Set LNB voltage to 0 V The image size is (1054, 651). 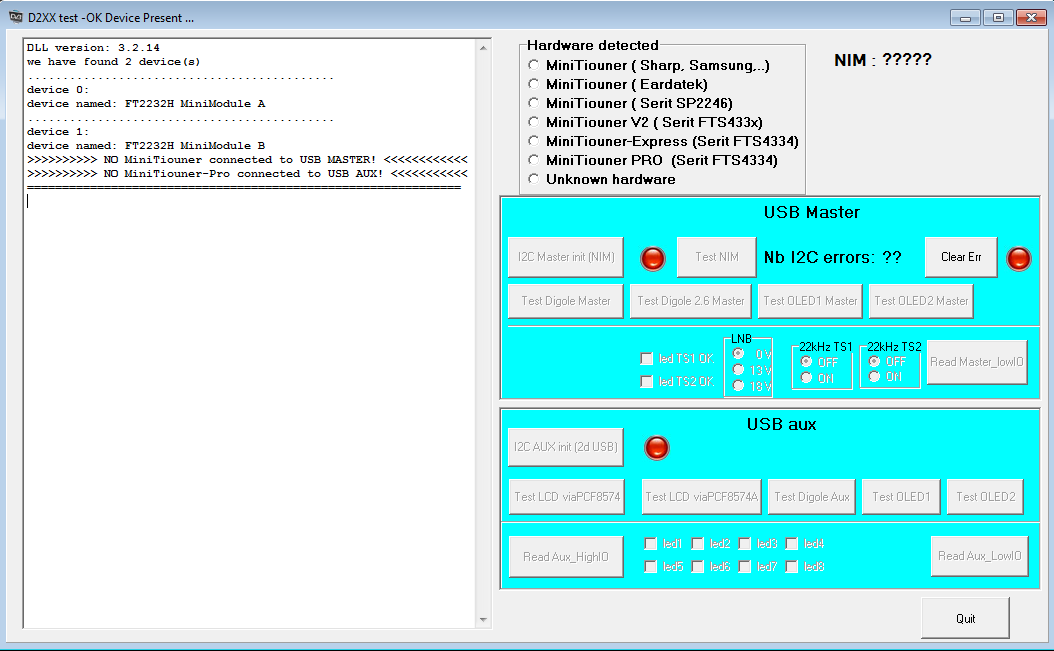739,354
